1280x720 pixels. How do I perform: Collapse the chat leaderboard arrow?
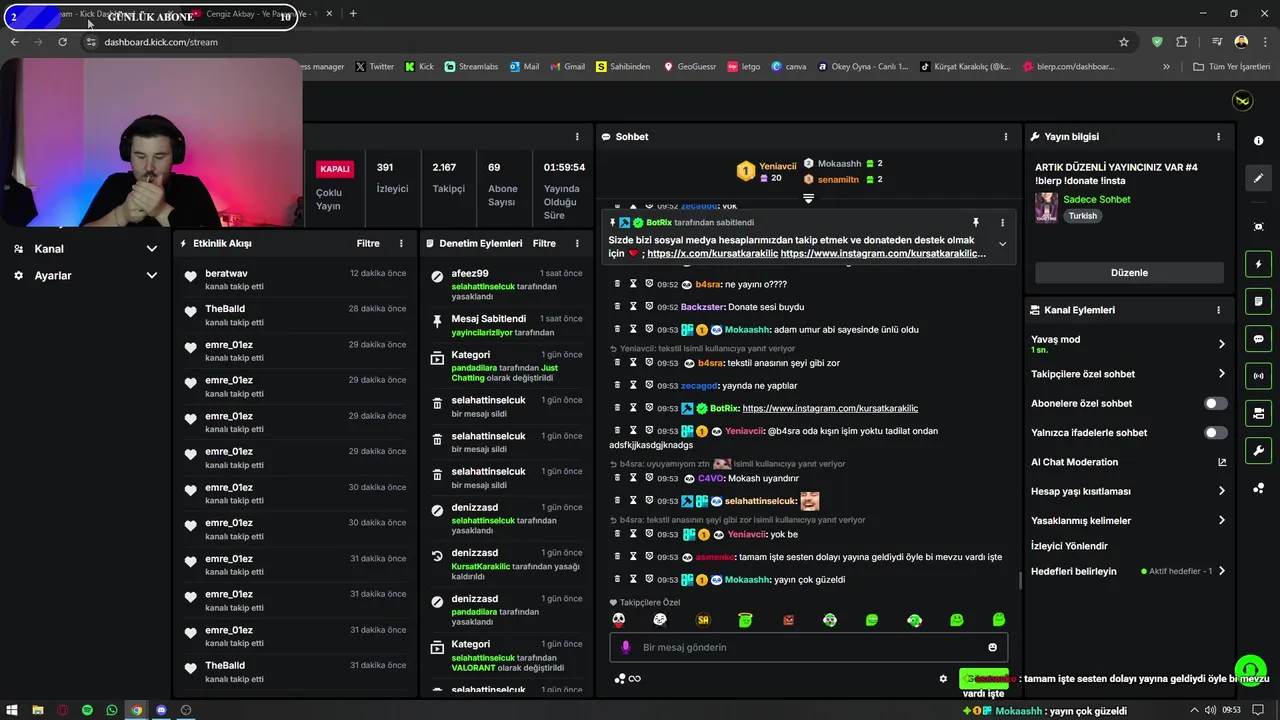808,198
